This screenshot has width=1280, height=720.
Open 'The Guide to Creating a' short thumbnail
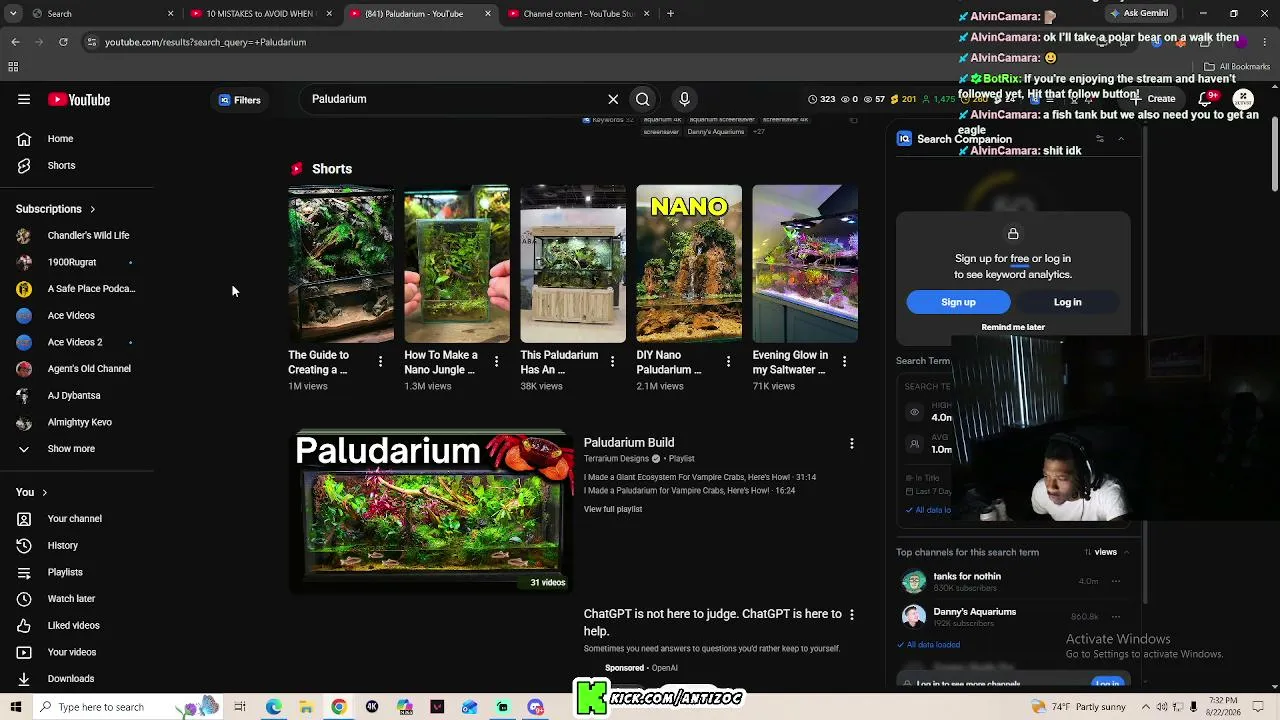(341, 264)
